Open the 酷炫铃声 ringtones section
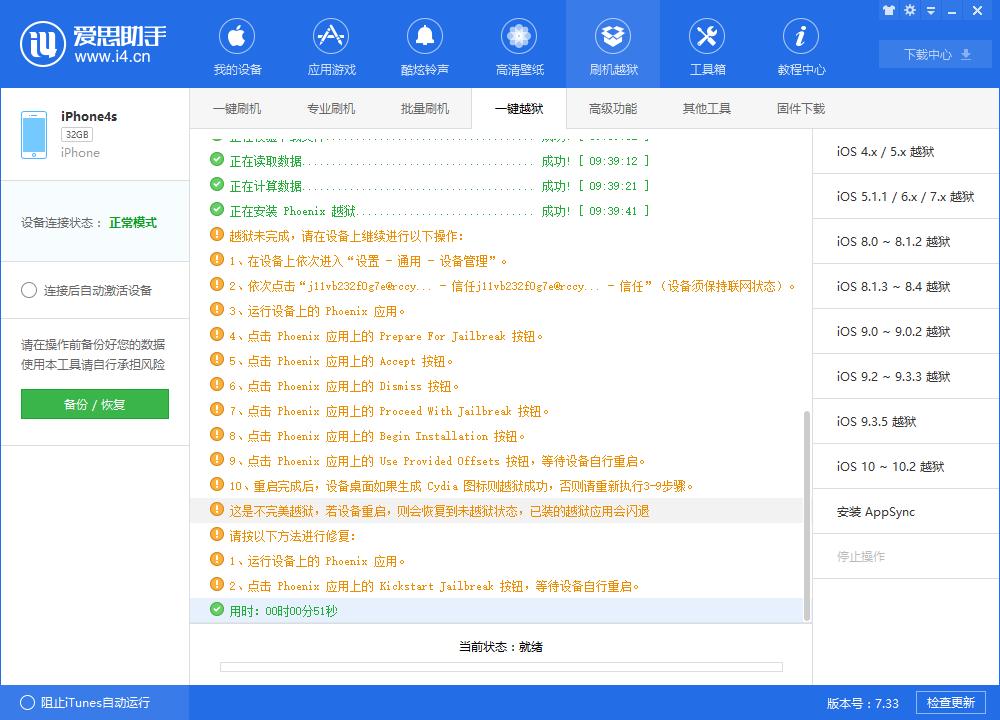Viewport: 1000px width, 720px height. (x=424, y=44)
